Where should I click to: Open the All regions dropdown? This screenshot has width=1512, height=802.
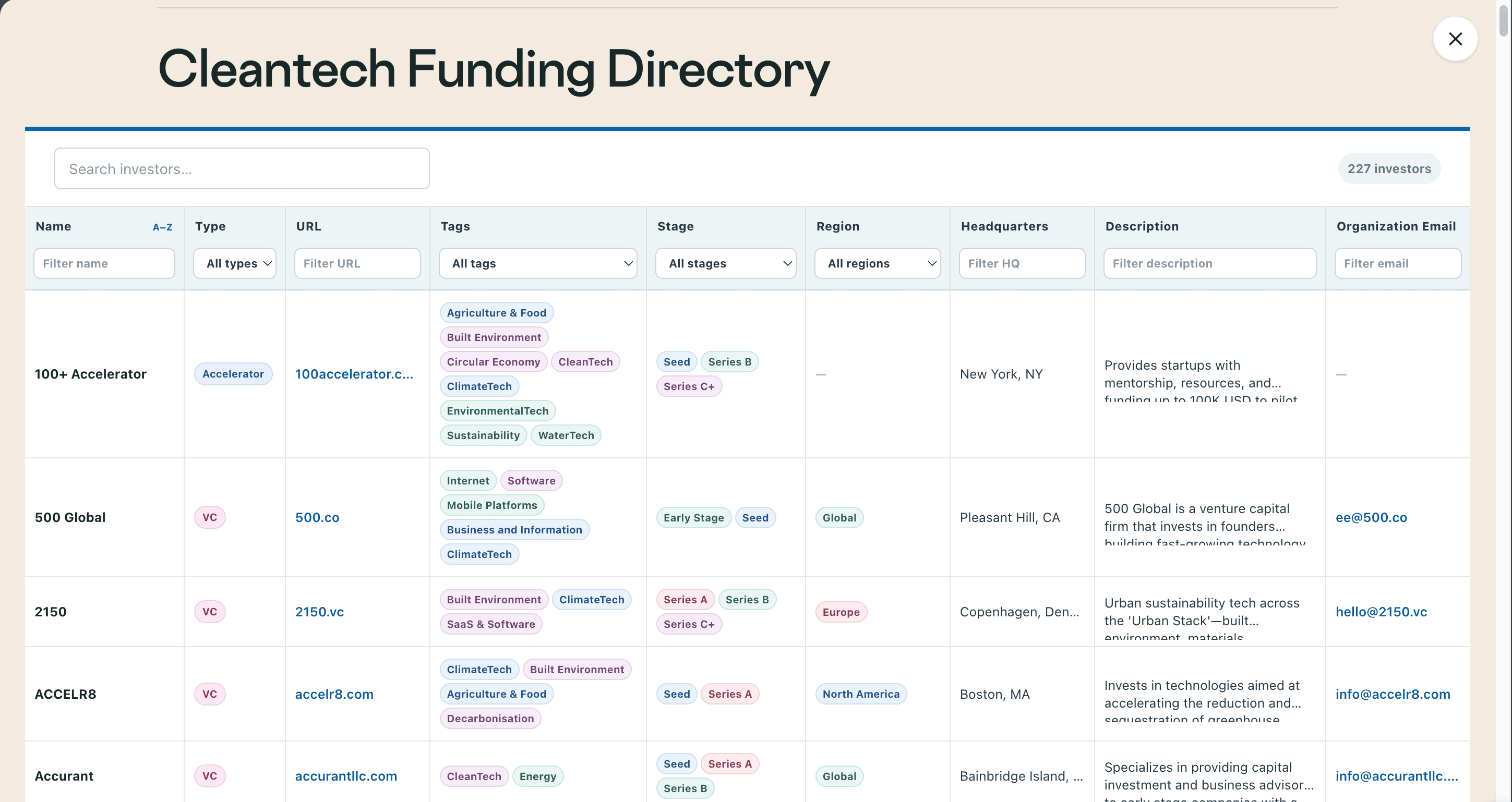pyautogui.click(x=878, y=263)
